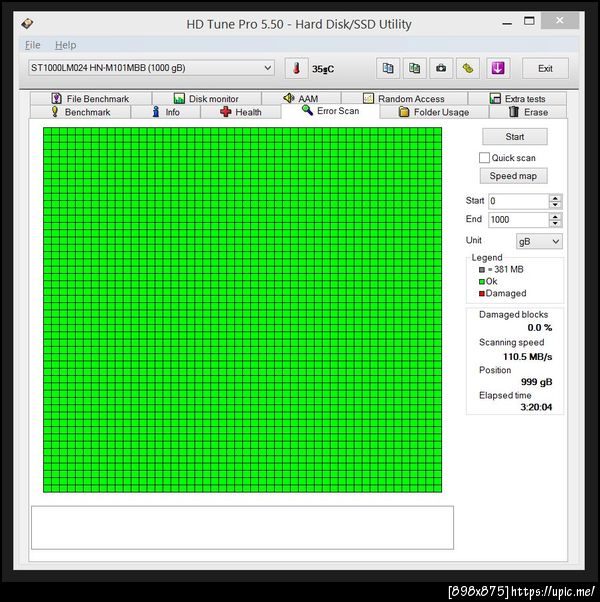Click the thermometer temperature icon
This screenshot has width=600, height=602.
[x=296, y=69]
